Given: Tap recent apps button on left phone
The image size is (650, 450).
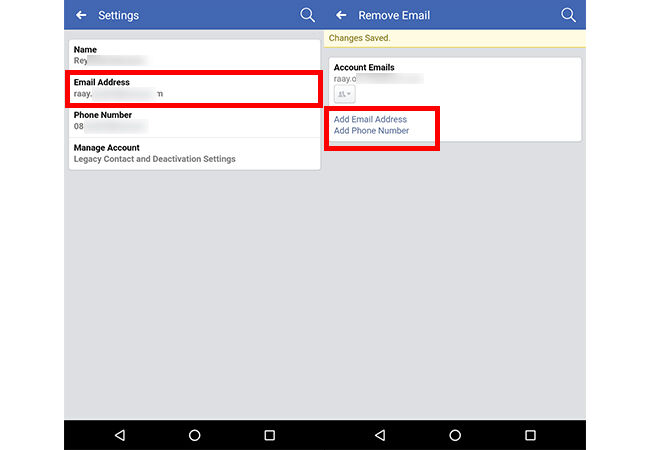Looking at the screenshot, I should 269,435.
